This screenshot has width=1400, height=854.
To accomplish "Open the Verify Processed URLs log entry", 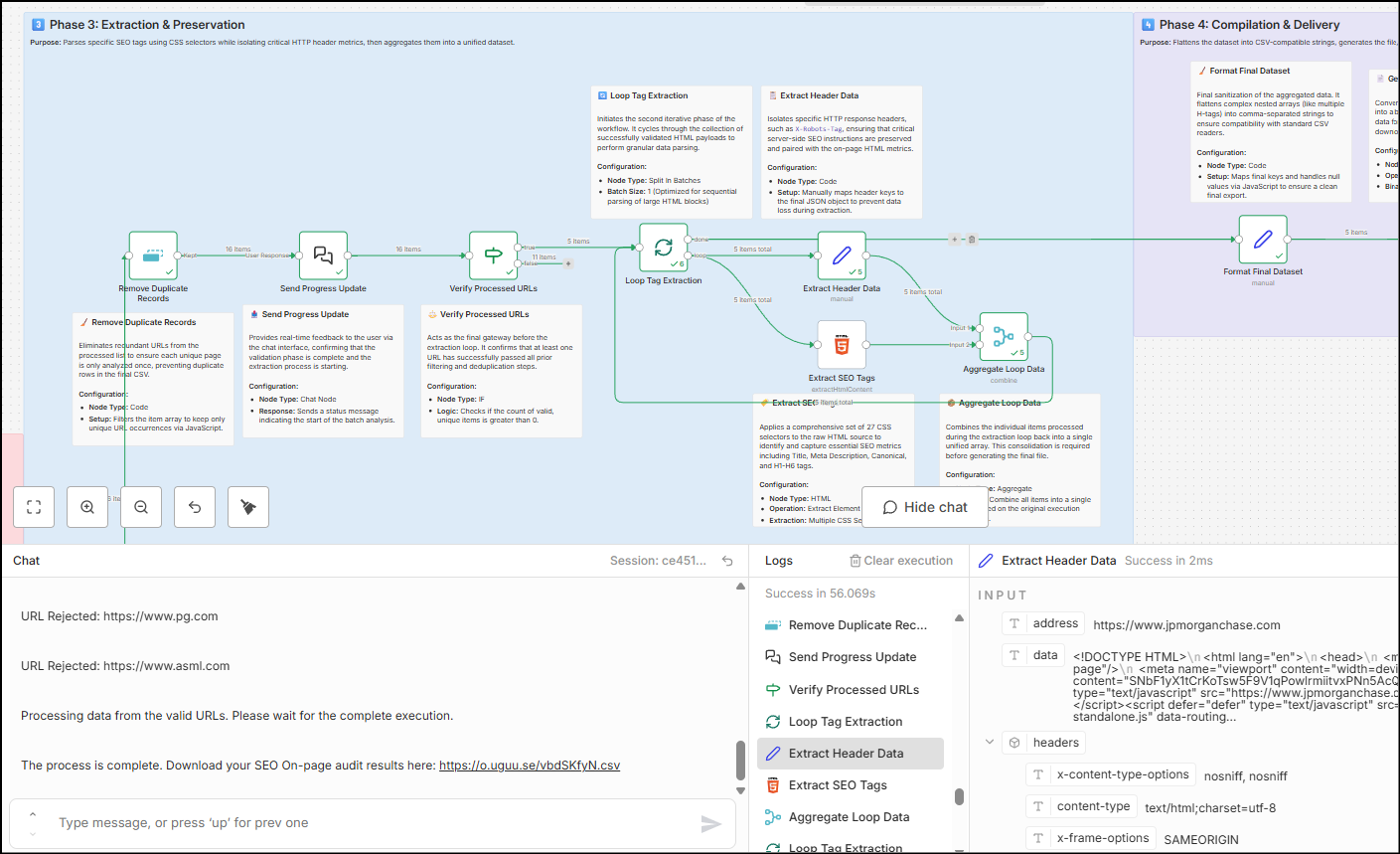I will point(851,690).
